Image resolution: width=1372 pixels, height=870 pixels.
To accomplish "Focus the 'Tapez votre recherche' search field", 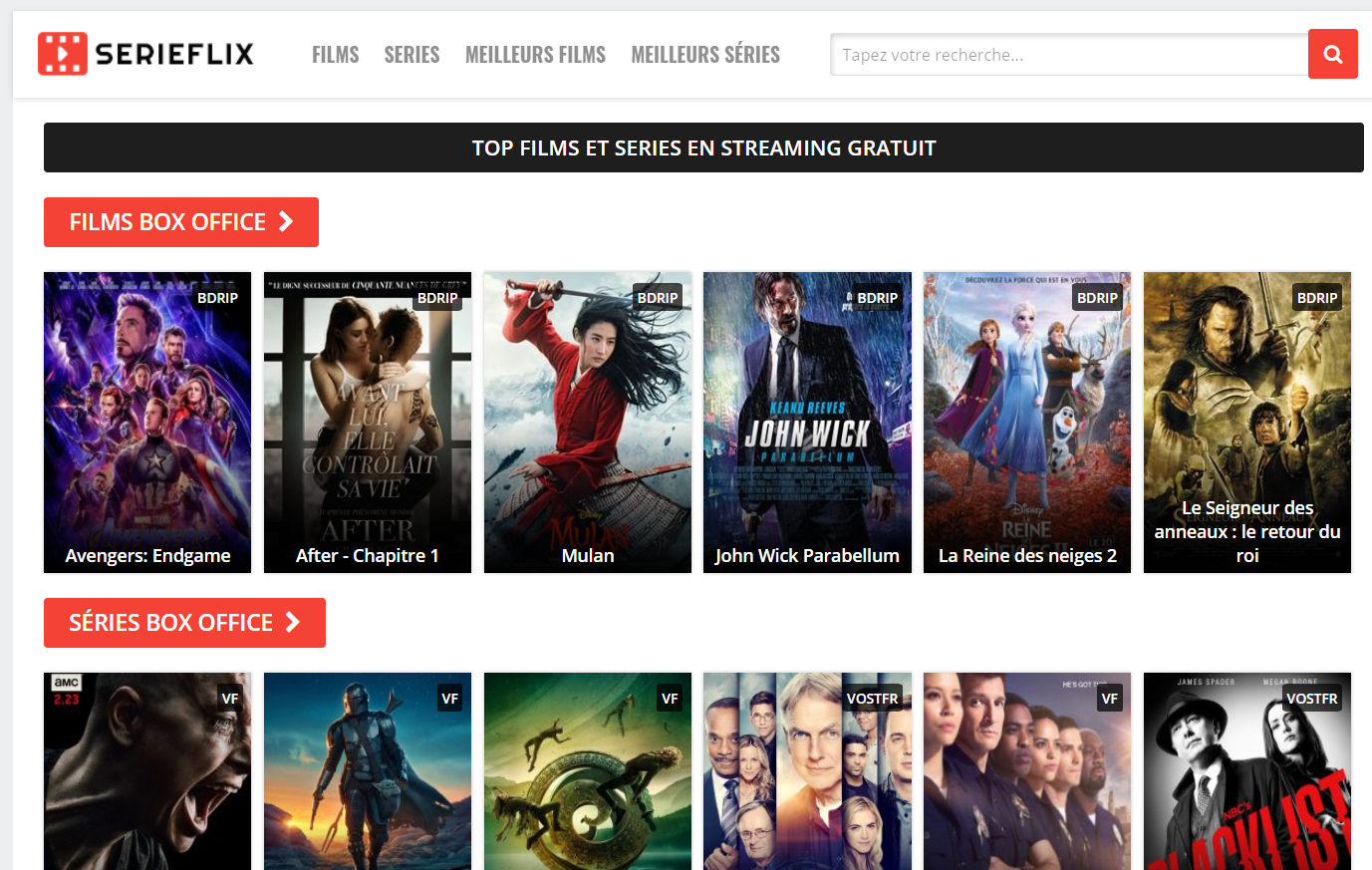I will (1069, 55).
